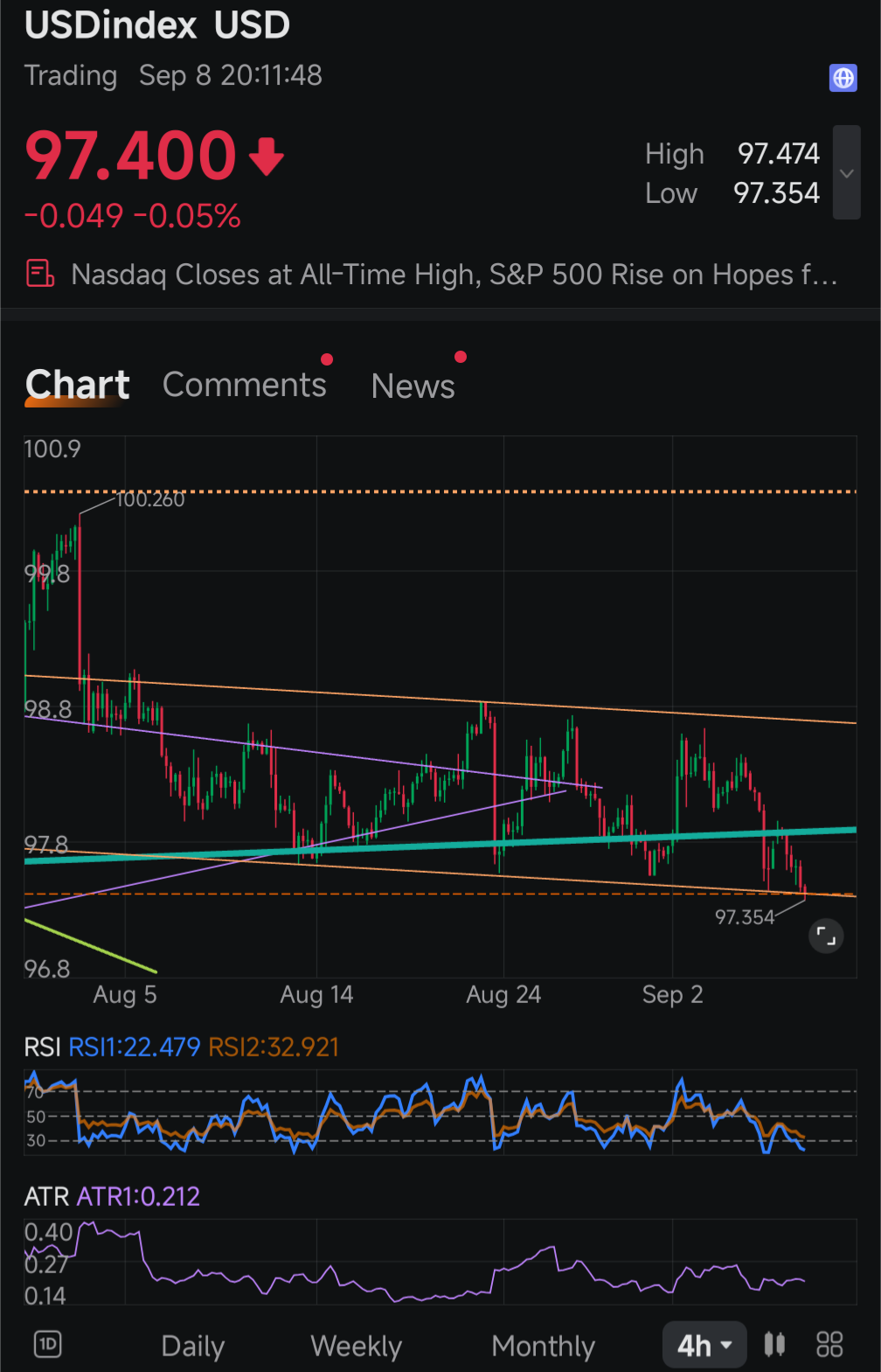Open candlestick chart type settings
Viewport: 881px width, 1372px height.
774,1344
